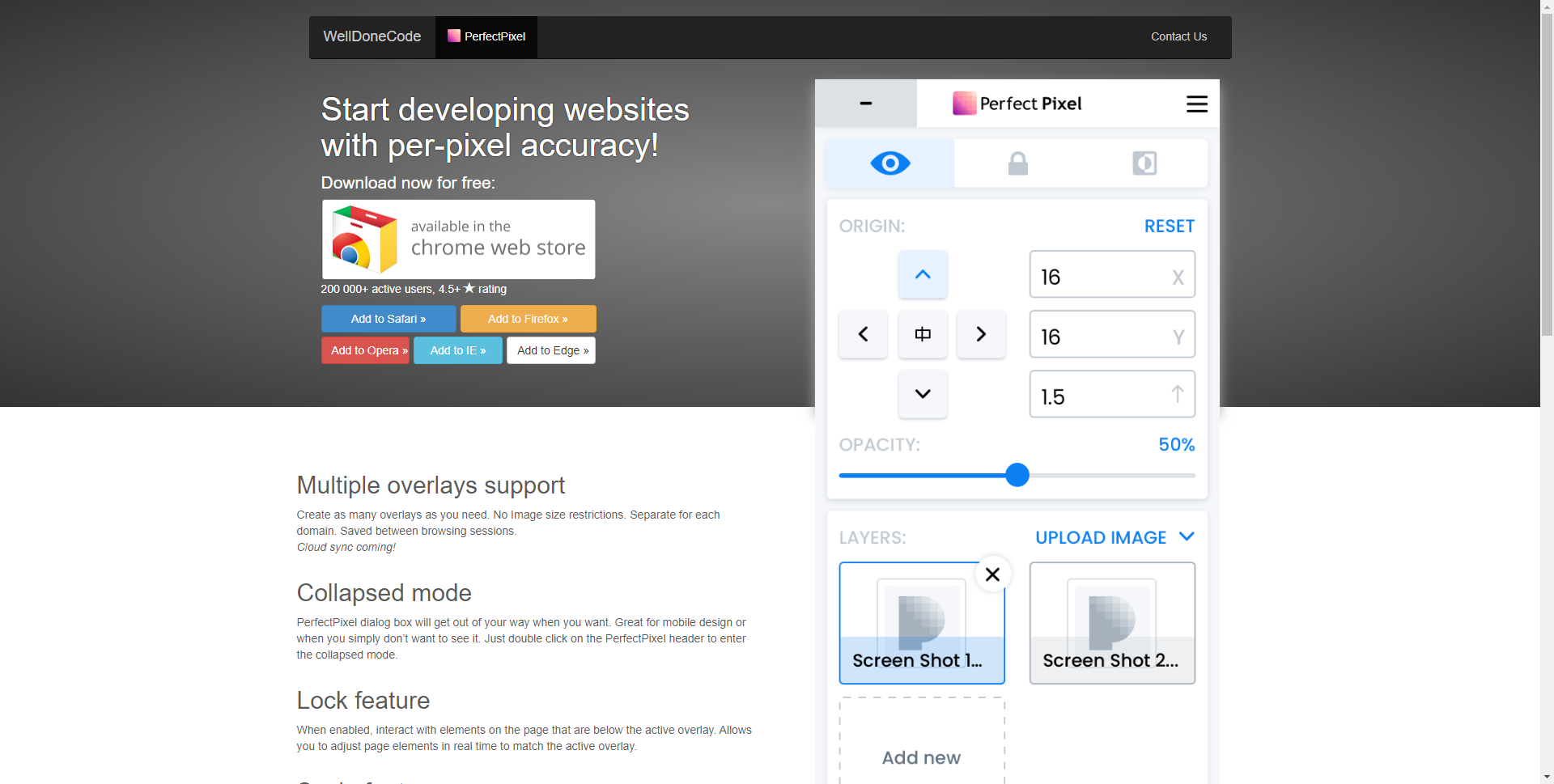Click the center overlay button
The height and width of the screenshot is (784, 1554).
pyautogui.click(x=923, y=334)
